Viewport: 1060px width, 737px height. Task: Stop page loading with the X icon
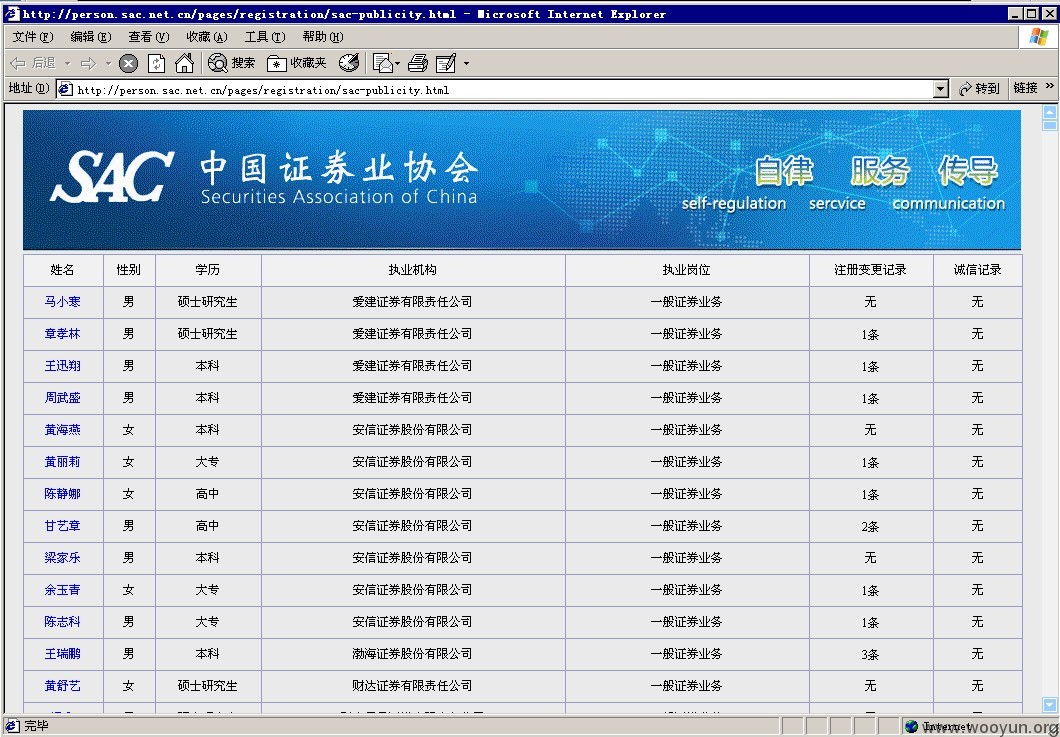[128, 64]
